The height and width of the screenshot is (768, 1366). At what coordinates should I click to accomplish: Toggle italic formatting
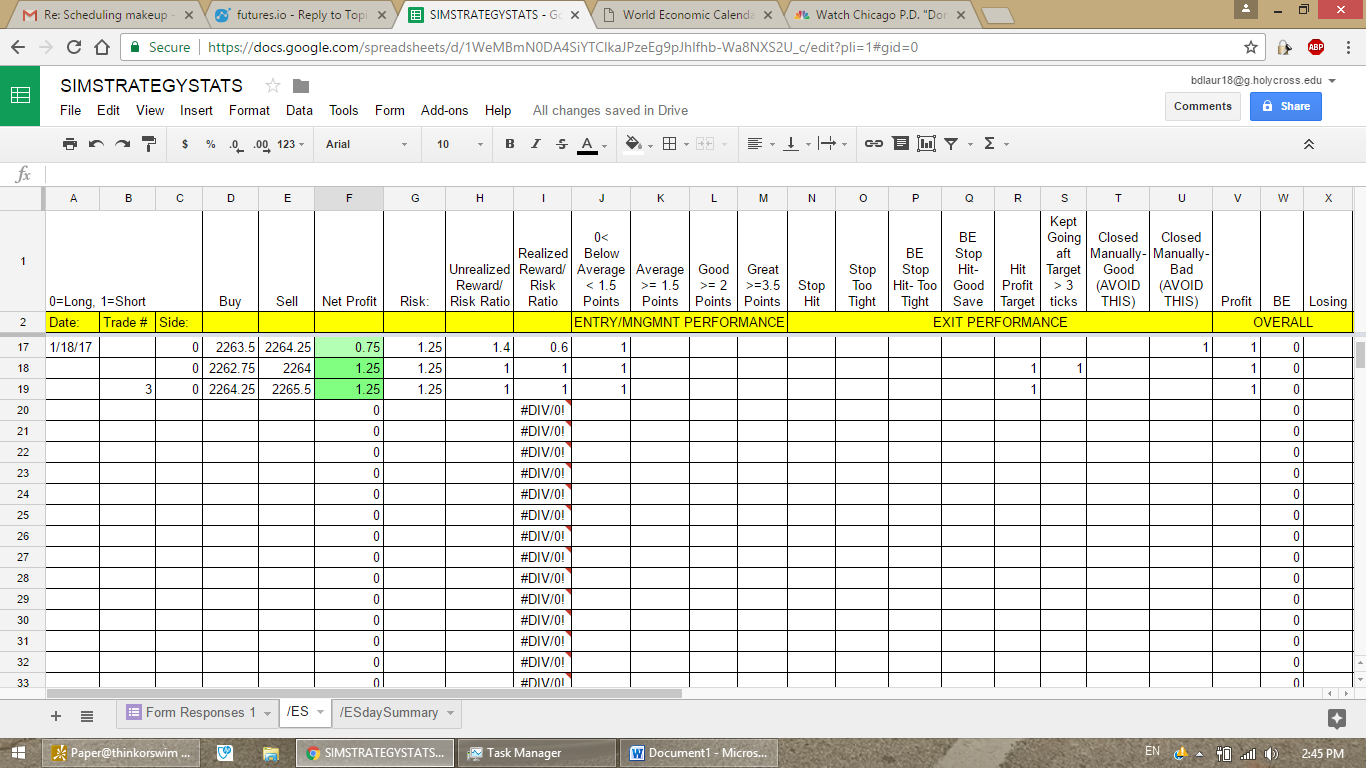click(x=536, y=144)
